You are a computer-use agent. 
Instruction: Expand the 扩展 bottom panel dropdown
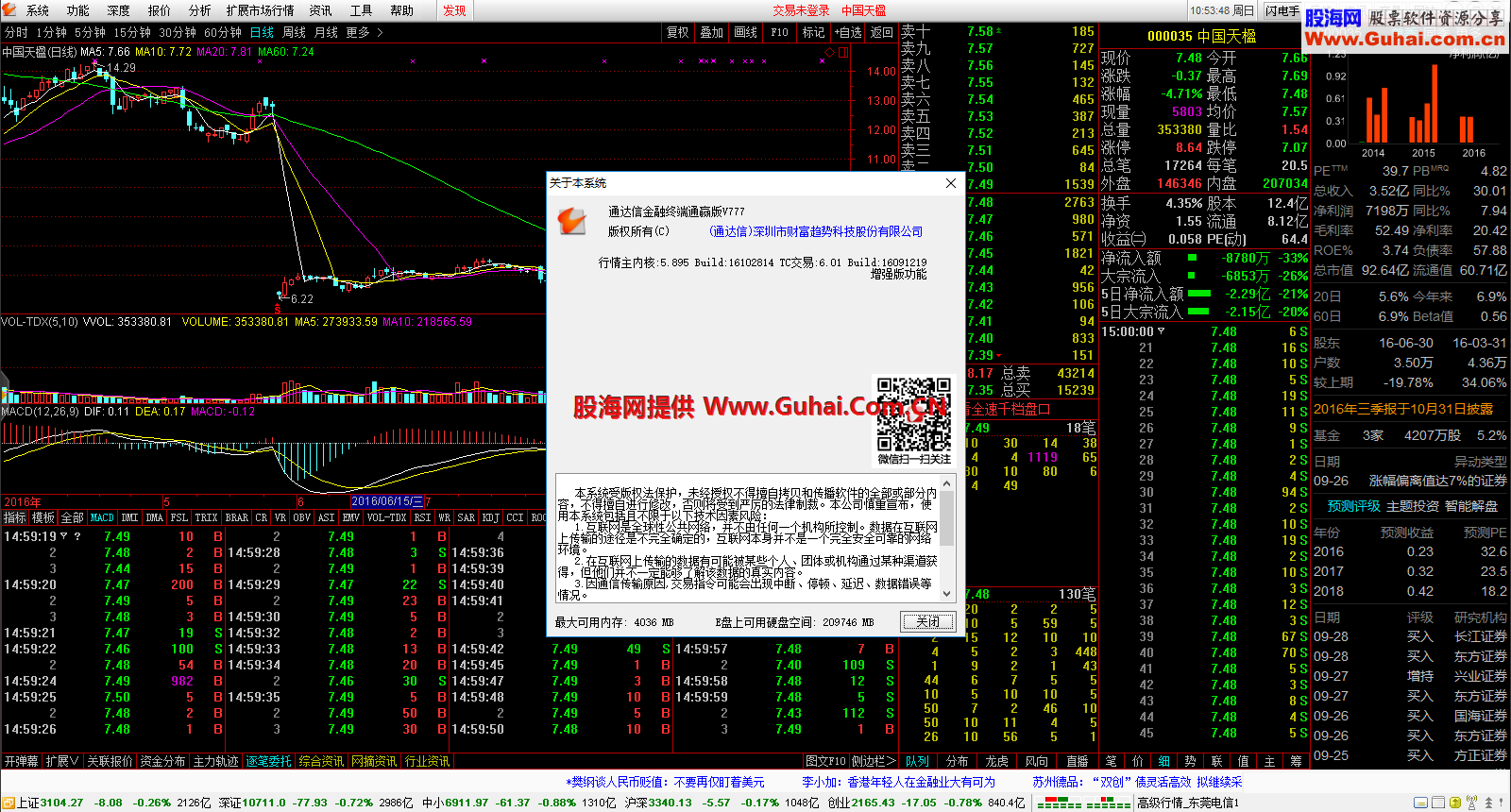[x=62, y=761]
